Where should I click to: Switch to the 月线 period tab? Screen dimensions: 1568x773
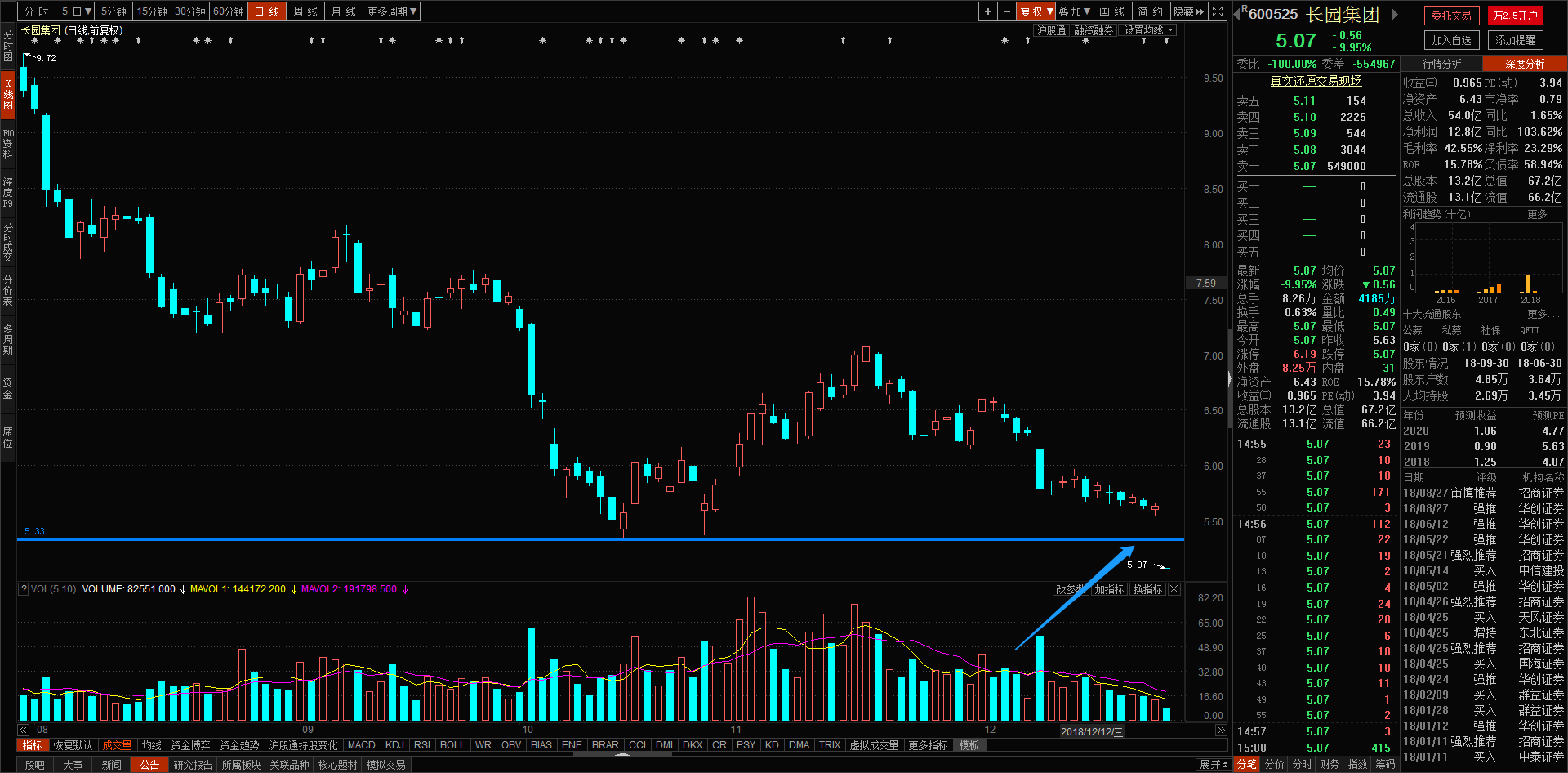coord(344,11)
